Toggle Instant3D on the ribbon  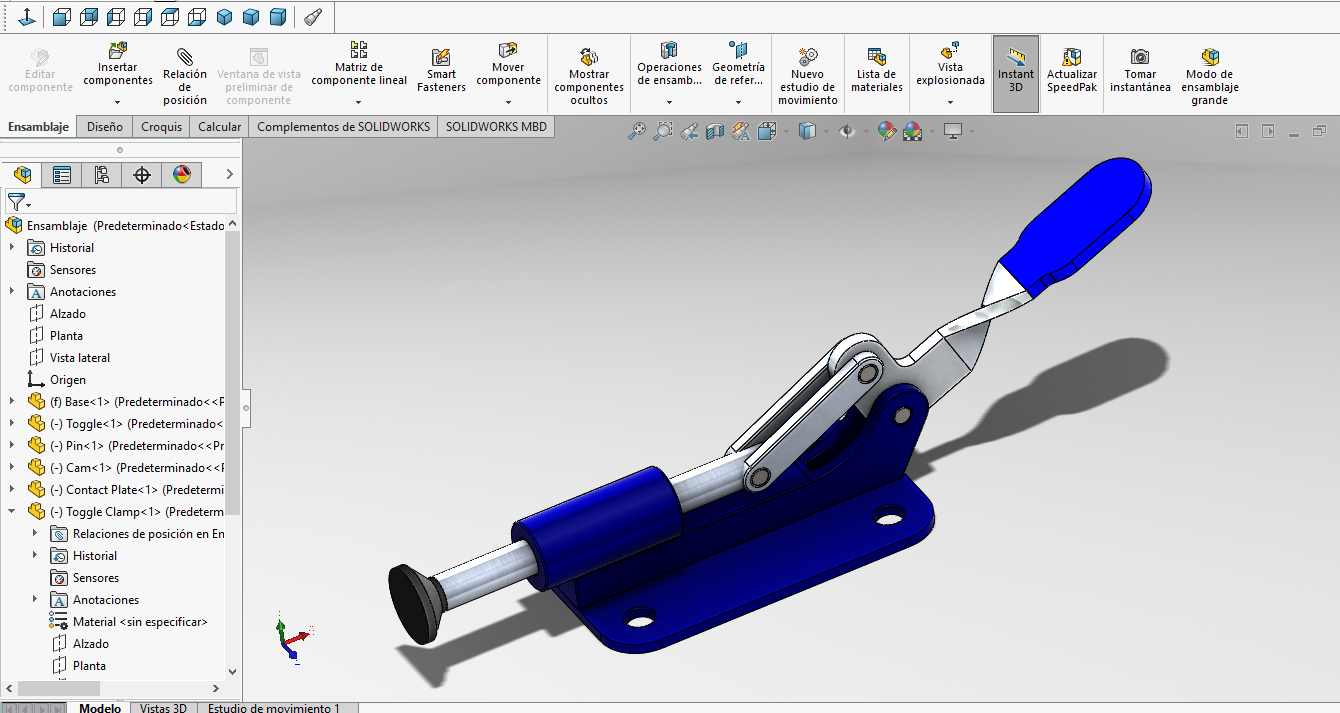(x=1015, y=67)
